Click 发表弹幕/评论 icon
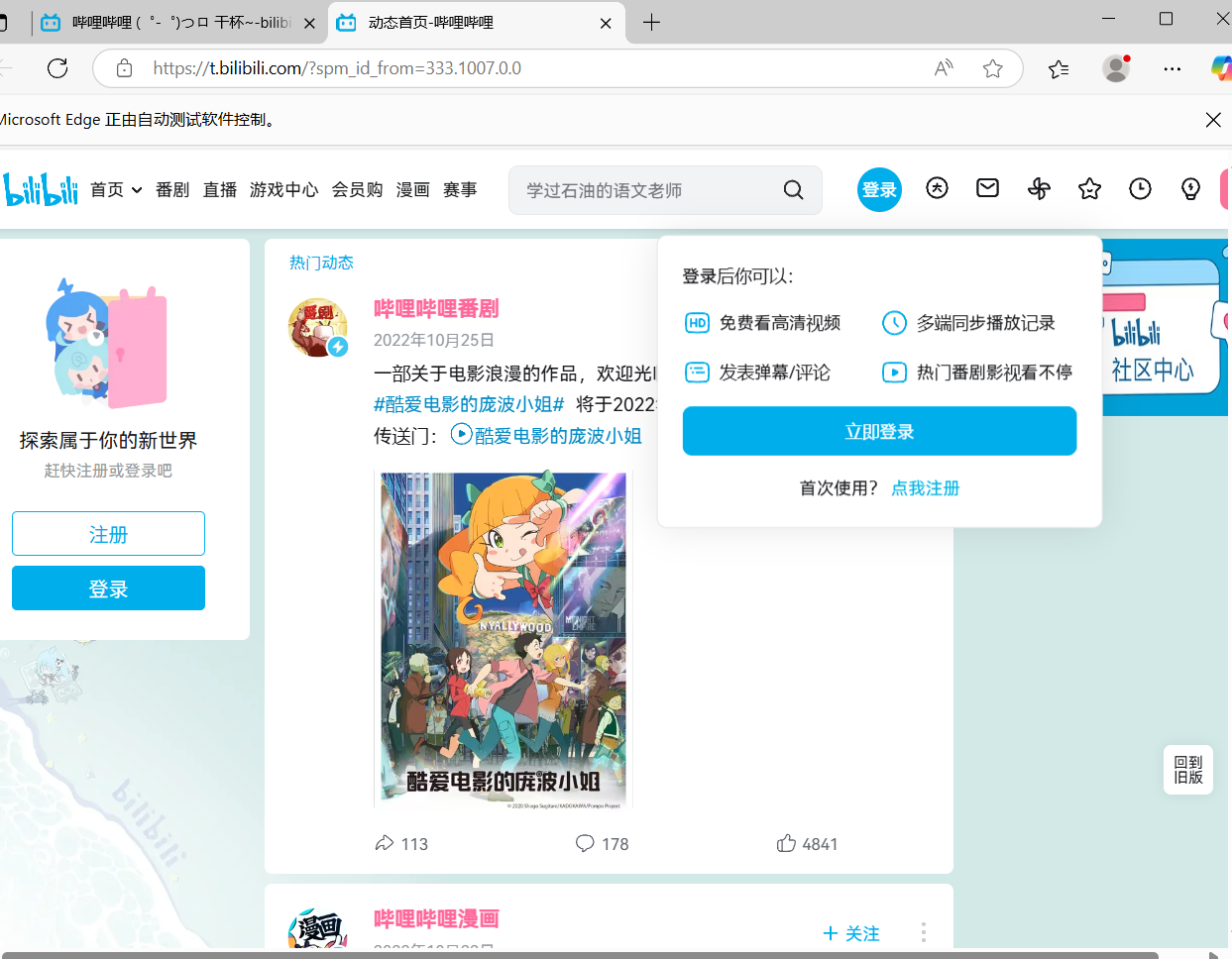Image resolution: width=1232 pixels, height=959 pixels. tap(697, 373)
